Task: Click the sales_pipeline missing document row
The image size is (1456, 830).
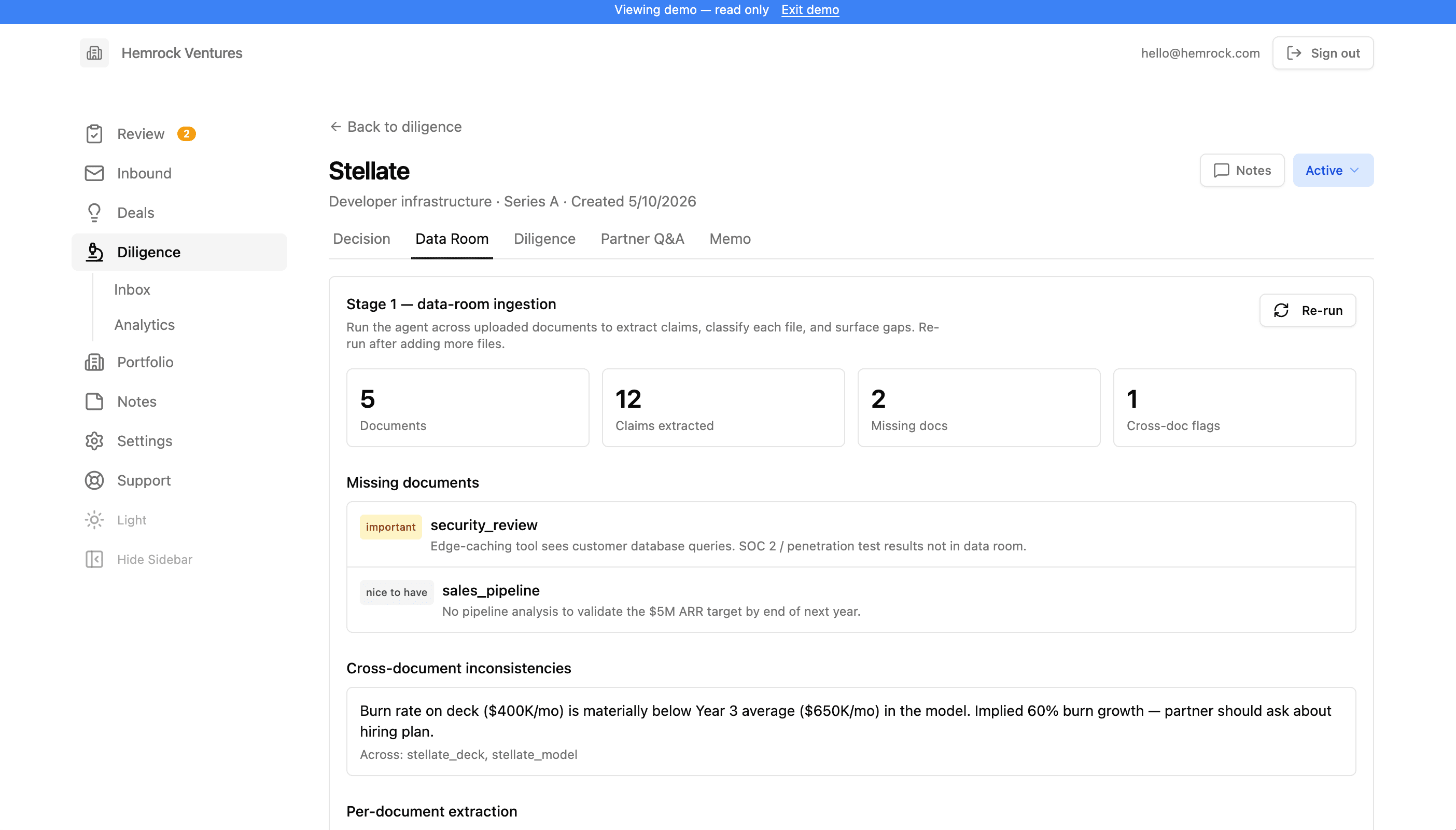Action: [x=851, y=600]
